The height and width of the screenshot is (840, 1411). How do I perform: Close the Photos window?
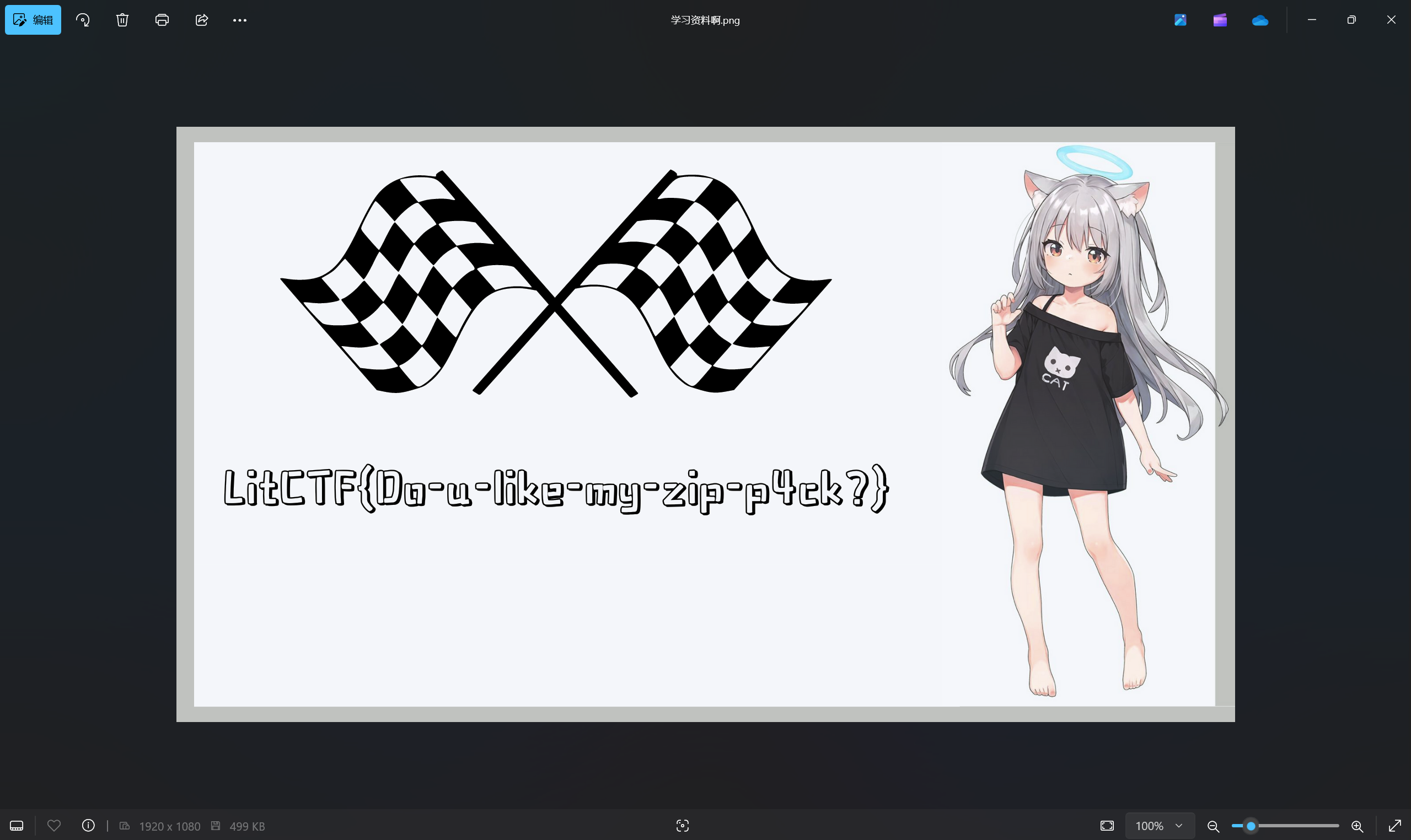coord(1391,20)
